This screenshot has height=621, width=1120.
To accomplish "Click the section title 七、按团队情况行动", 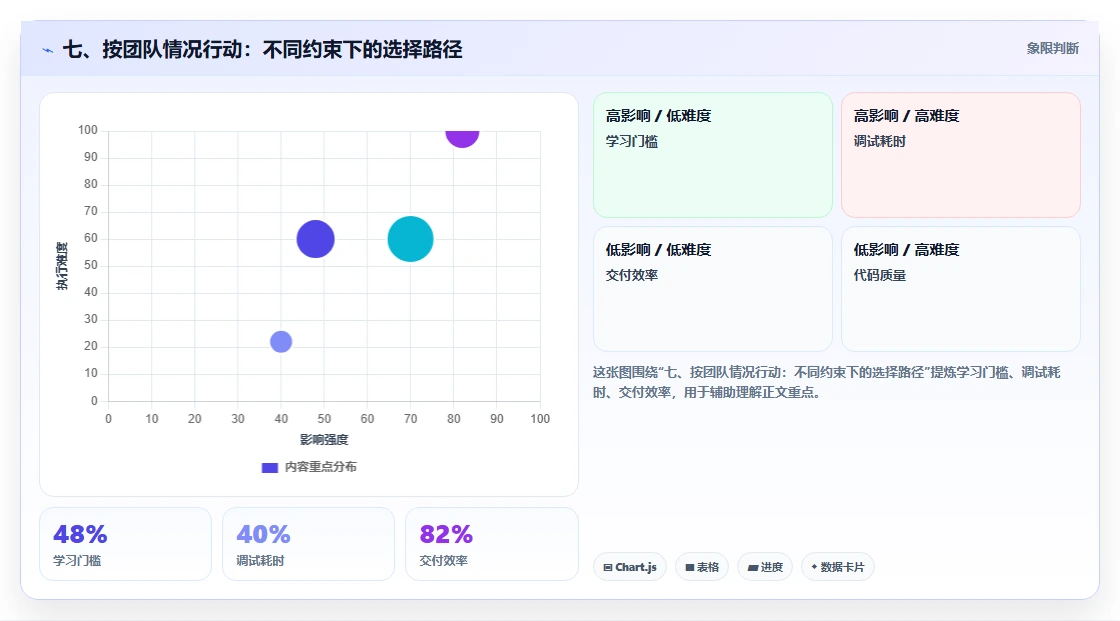I will (262, 49).
